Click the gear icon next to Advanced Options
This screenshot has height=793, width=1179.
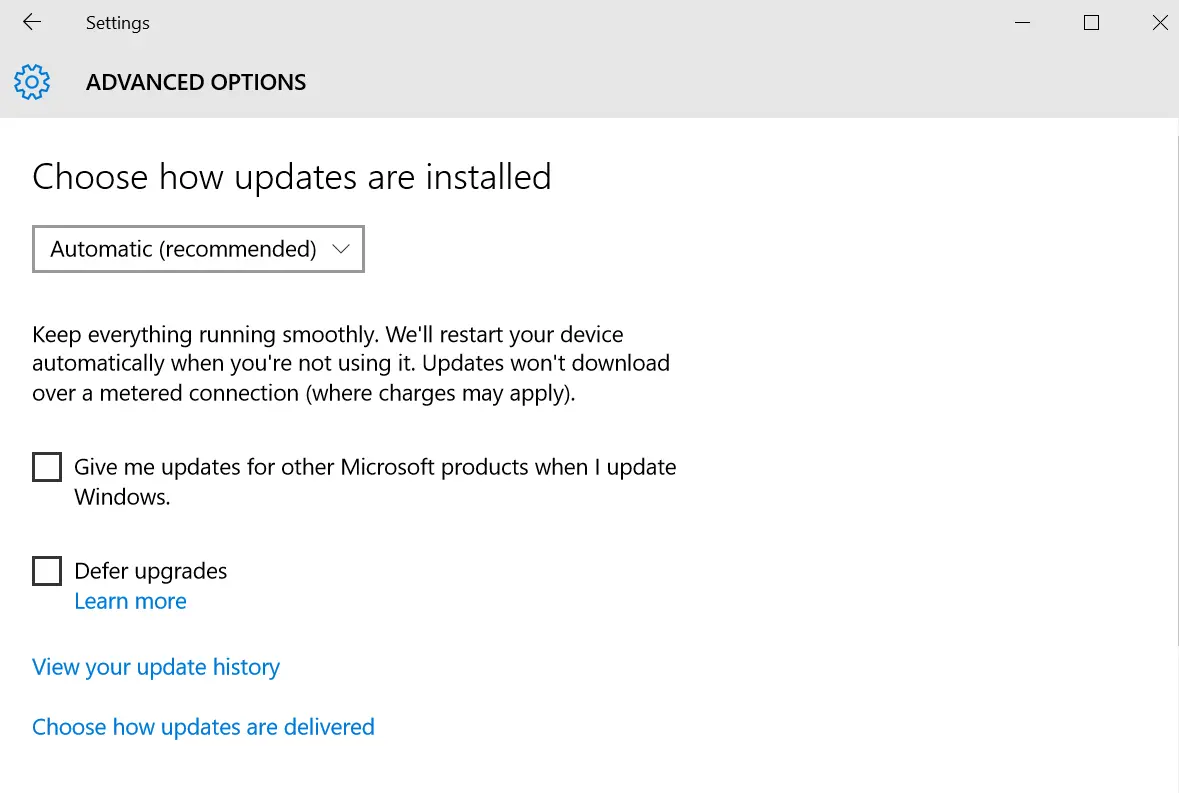point(33,82)
